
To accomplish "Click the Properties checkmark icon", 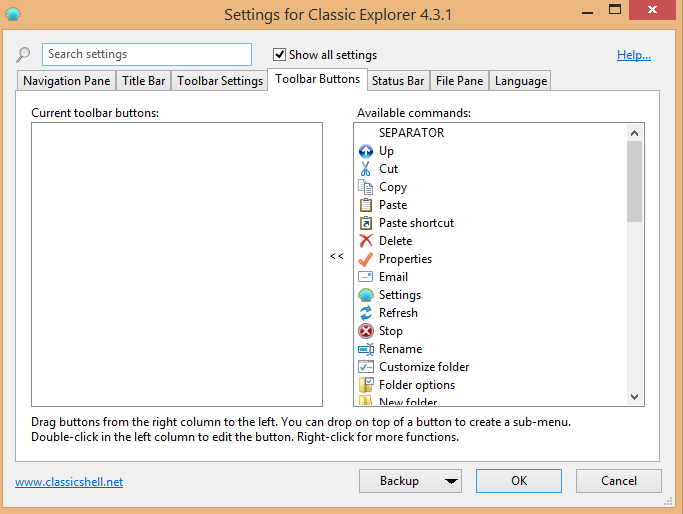I will click(x=365, y=259).
